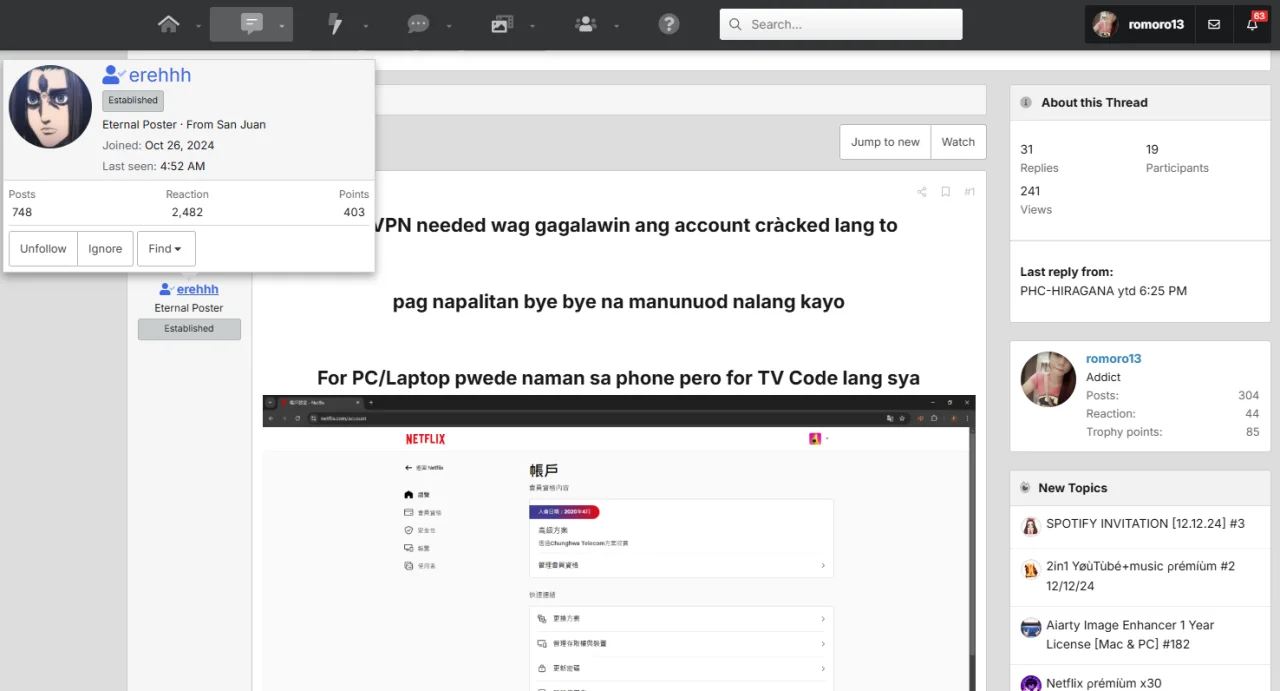
Task: Click the avatar of Aiarty Image Enhancer topic
Action: click(x=1031, y=628)
